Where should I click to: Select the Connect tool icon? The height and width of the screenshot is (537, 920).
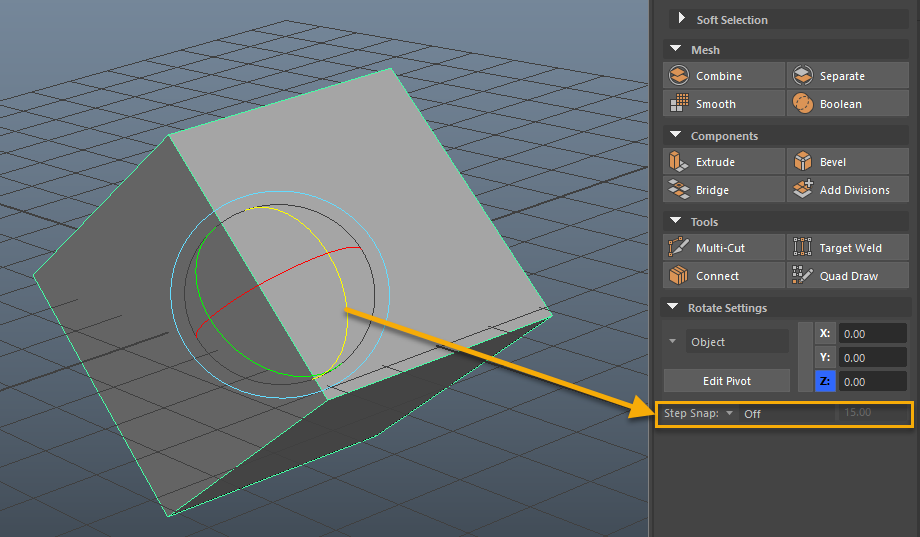click(679, 275)
